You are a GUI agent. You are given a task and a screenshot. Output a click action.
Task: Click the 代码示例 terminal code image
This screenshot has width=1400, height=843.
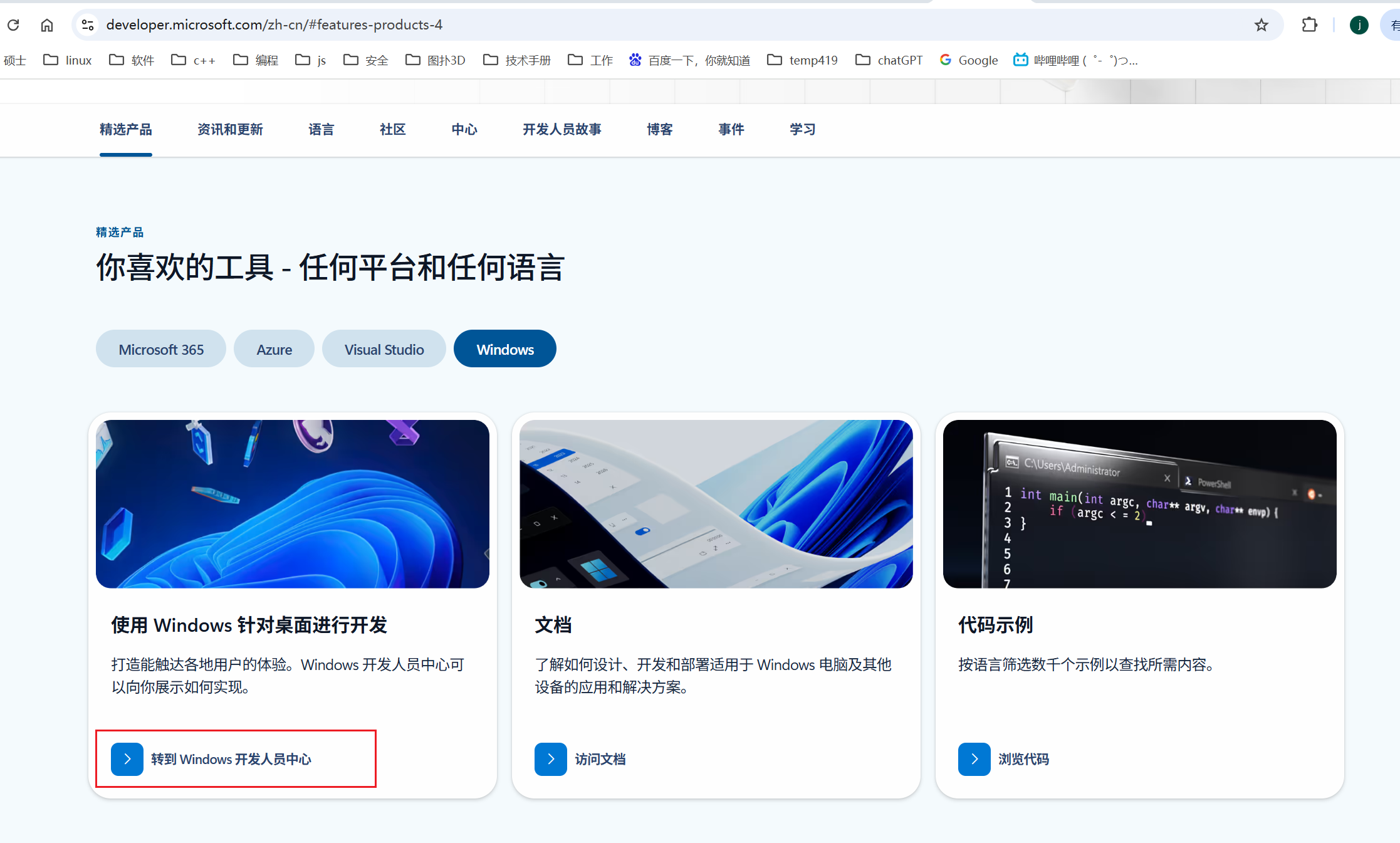tap(1140, 504)
